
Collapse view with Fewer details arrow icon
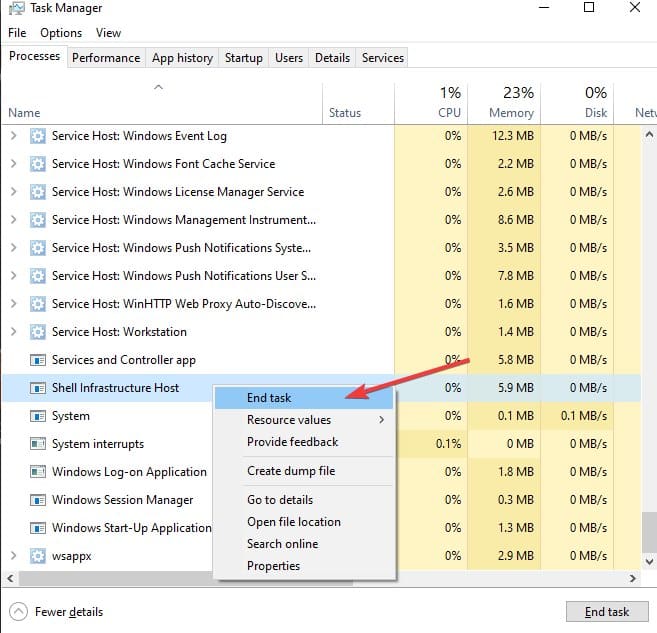[18, 612]
